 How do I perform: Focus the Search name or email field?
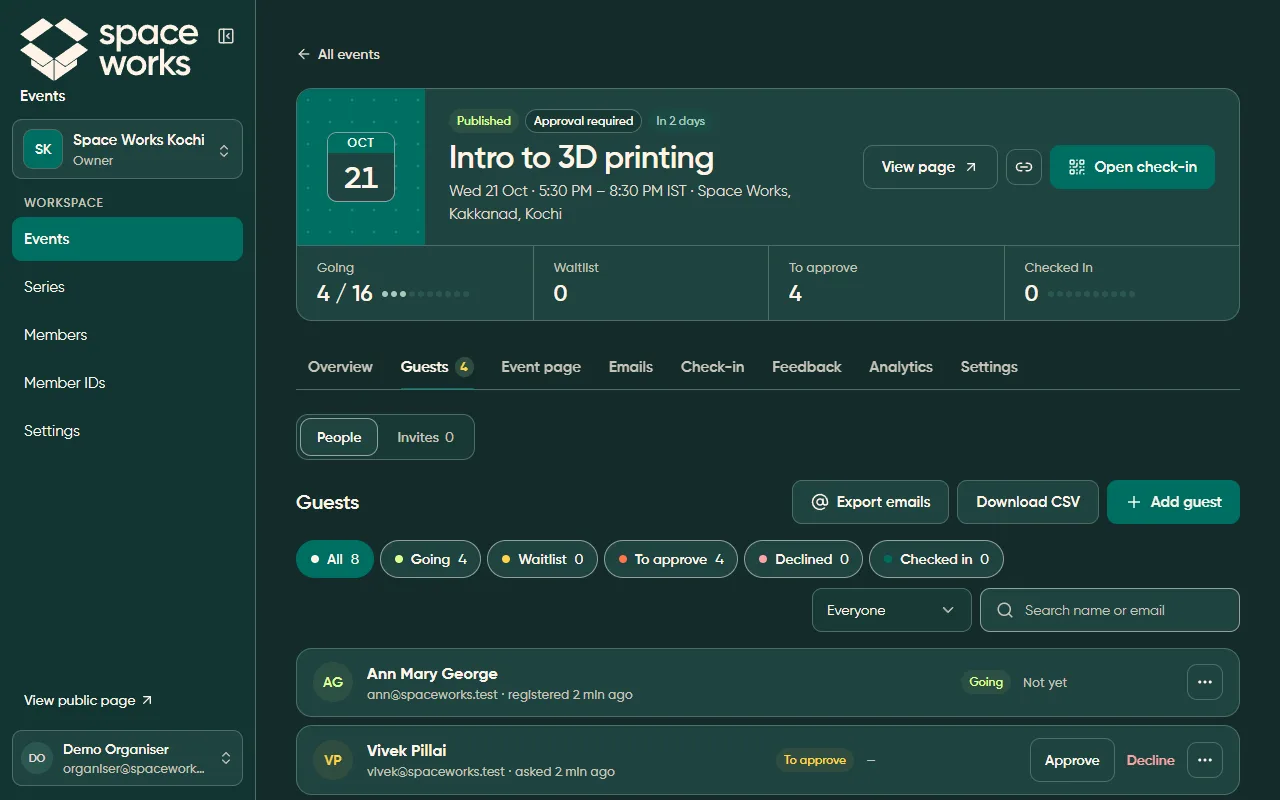pos(1110,610)
